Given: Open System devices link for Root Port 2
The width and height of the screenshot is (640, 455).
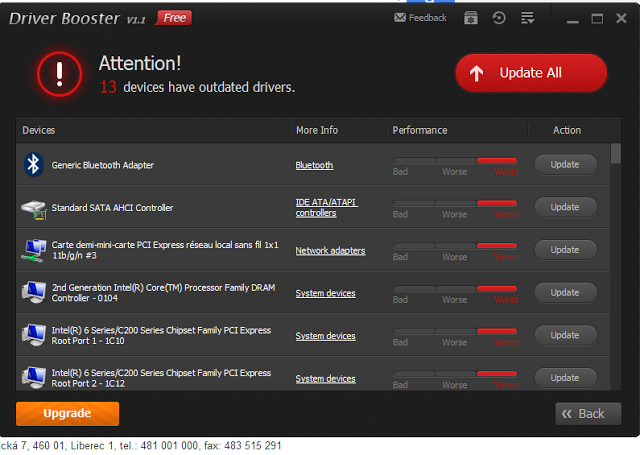Looking at the screenshot, I should (325, 379).
